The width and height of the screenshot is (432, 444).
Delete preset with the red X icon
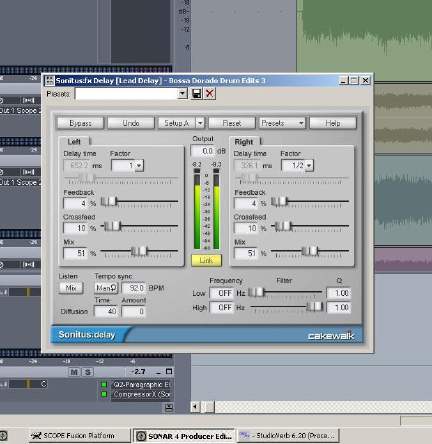click(x=210, y=93)
